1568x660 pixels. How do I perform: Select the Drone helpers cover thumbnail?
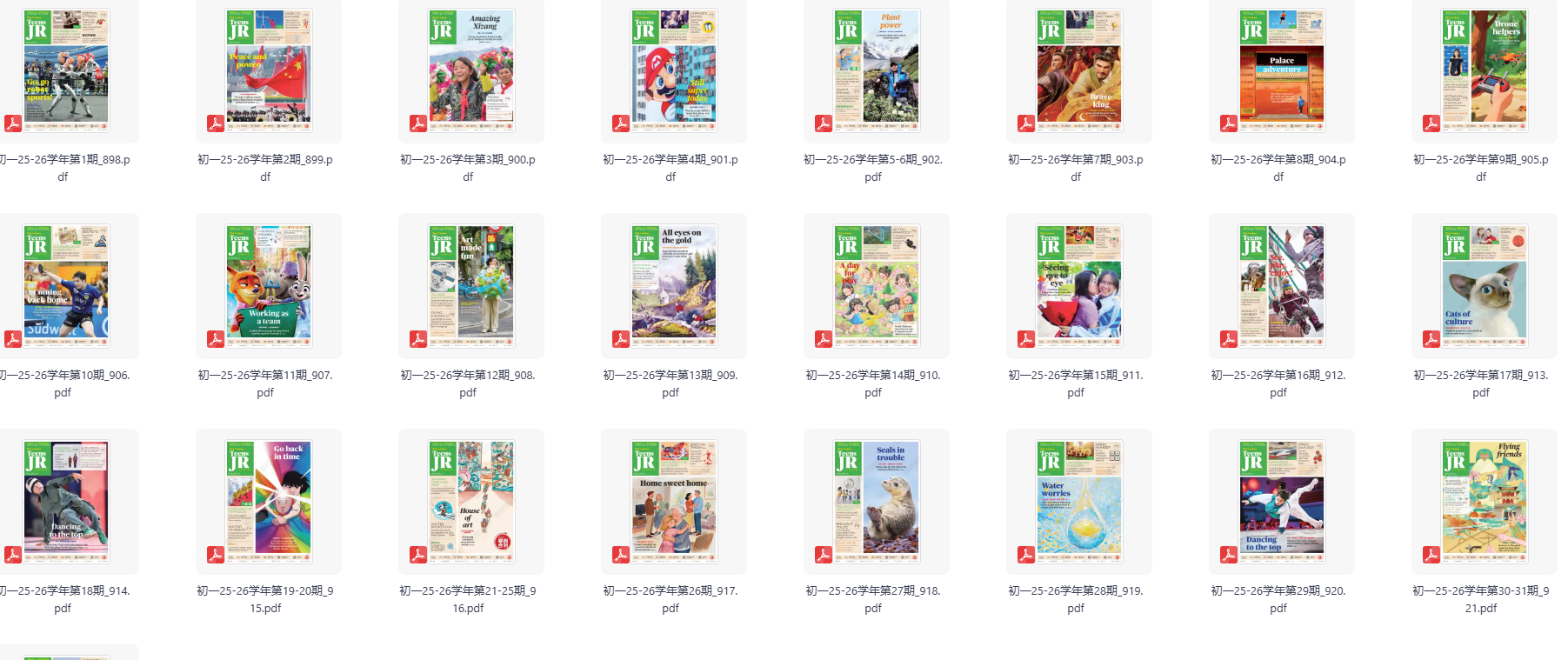coord(1484,71)
